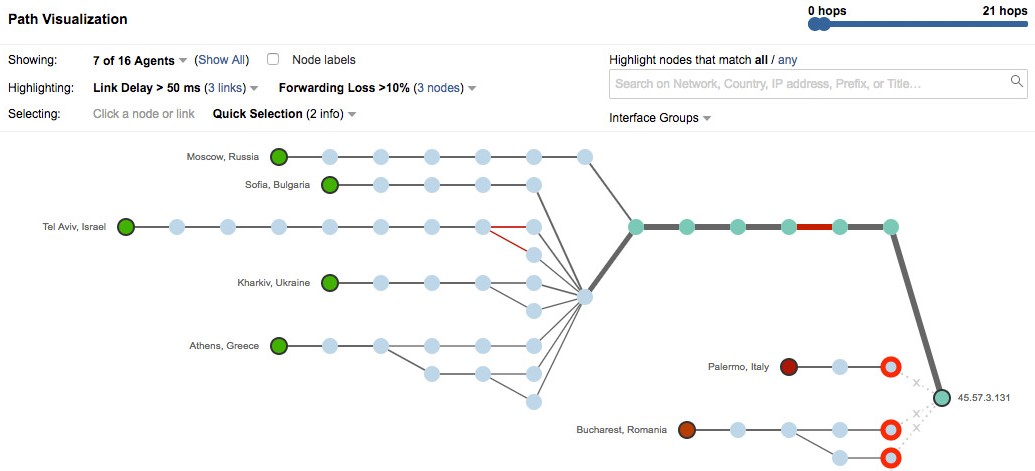Viewport: 1035px width, 471px height.
Task: Enable the Node labels checkbox
Action: pos(273,59)
